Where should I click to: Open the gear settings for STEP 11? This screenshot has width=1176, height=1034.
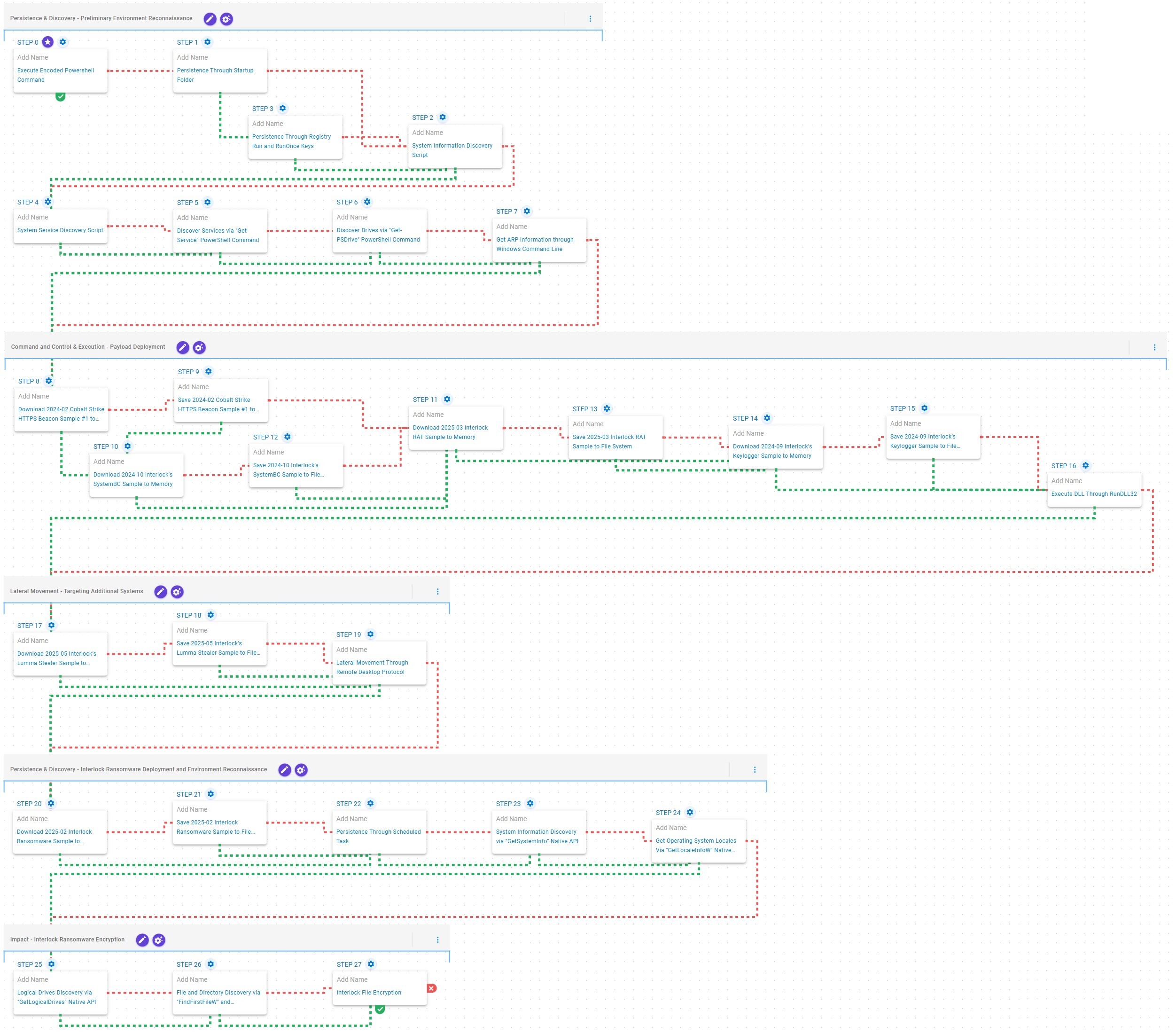point(447,399)
